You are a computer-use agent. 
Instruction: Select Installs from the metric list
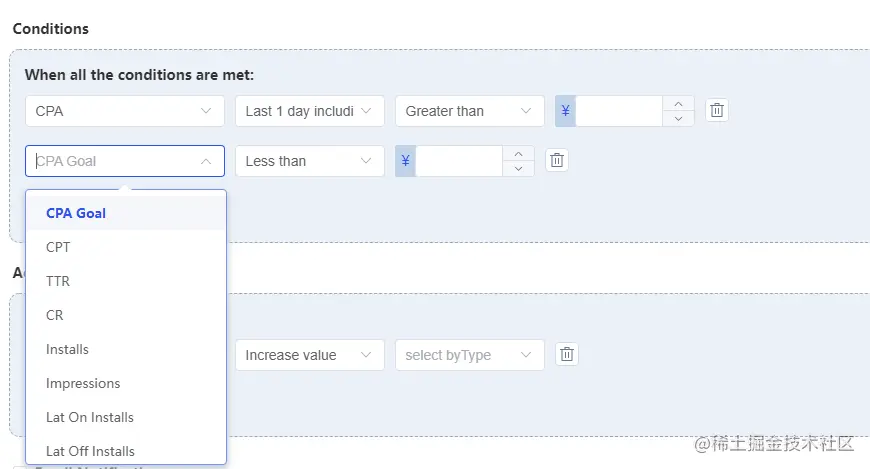67,349
